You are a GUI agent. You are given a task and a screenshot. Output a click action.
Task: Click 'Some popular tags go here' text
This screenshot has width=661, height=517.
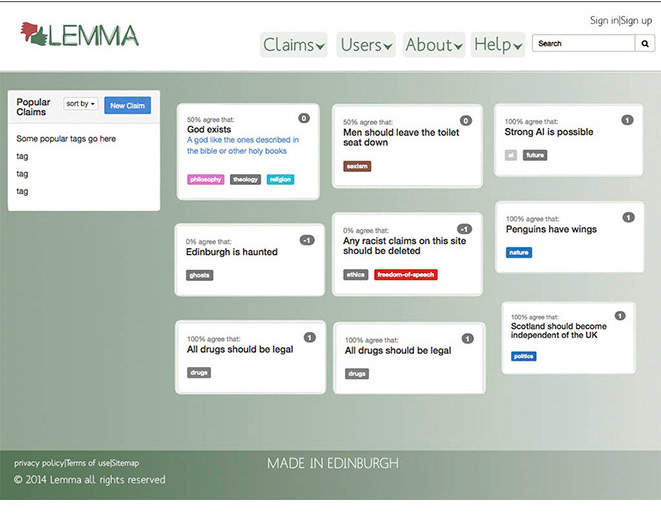click(66, 139)
